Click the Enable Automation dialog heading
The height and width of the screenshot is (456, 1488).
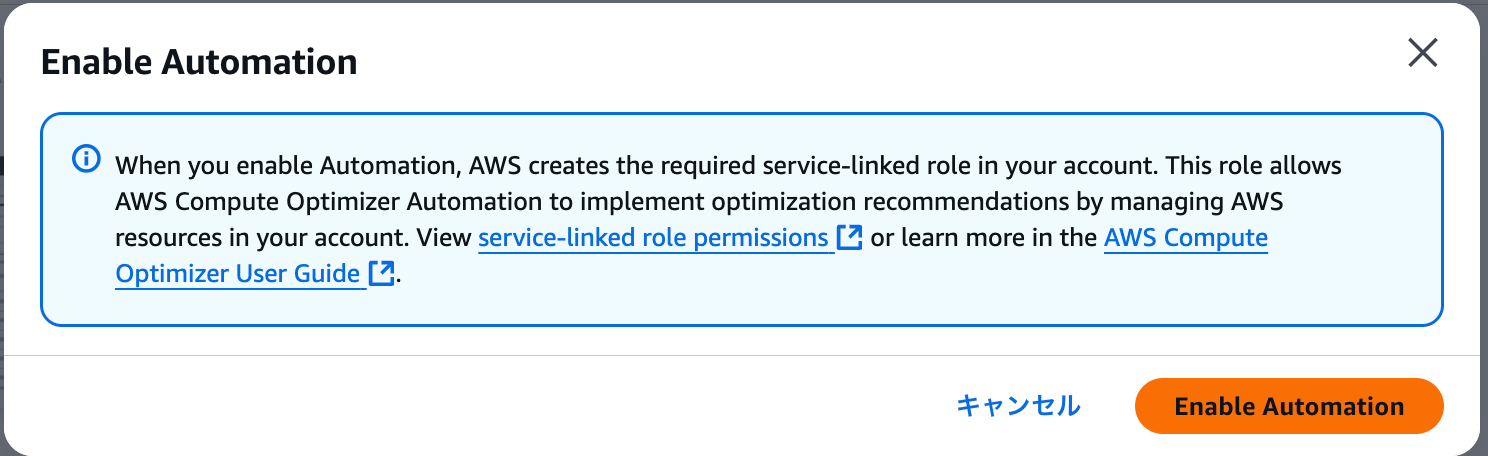coord(199,62)
